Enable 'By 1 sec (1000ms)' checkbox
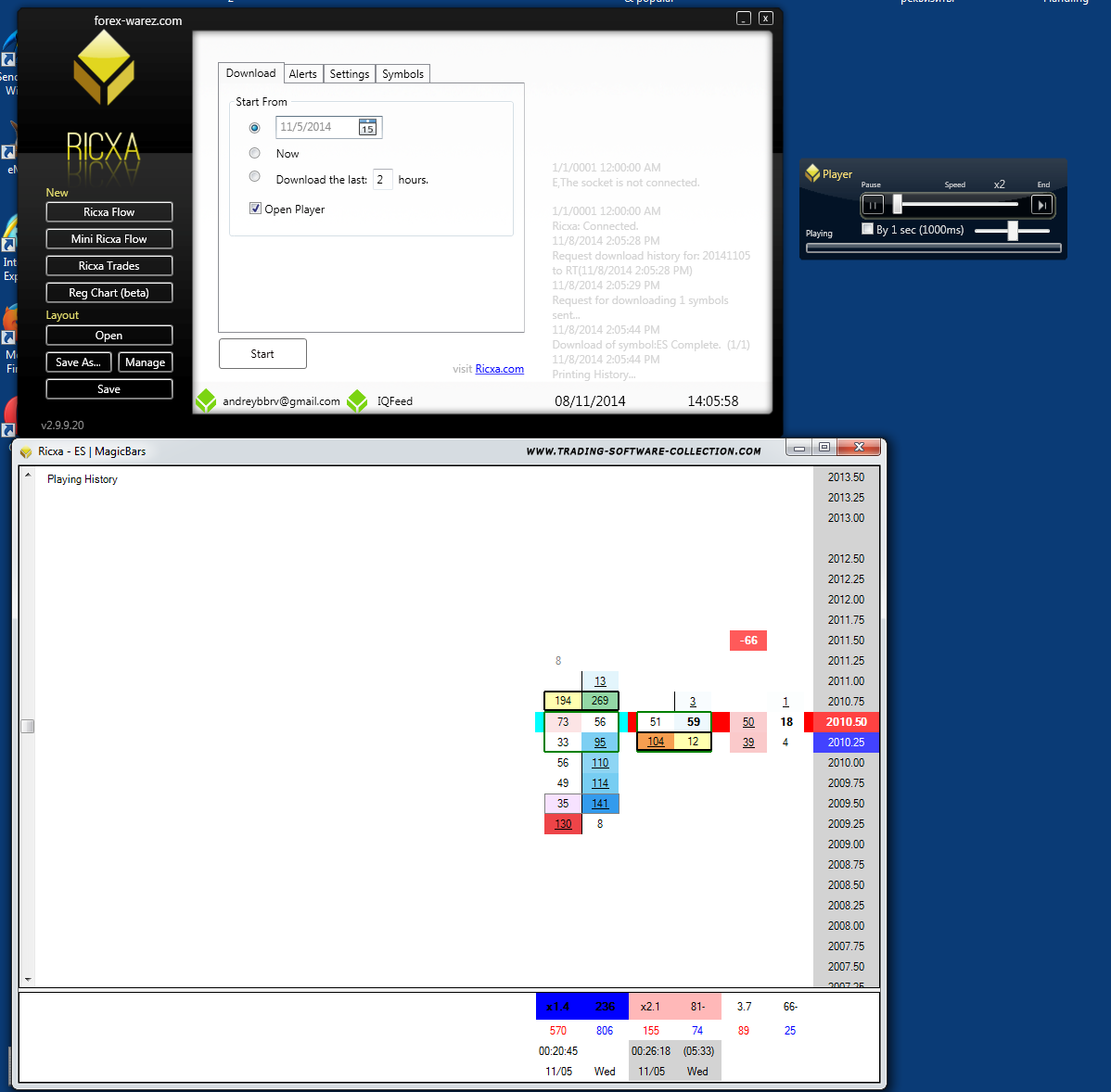This screenshot has height=1092, width=1111. pyautogui.click(x=867, y=229)
